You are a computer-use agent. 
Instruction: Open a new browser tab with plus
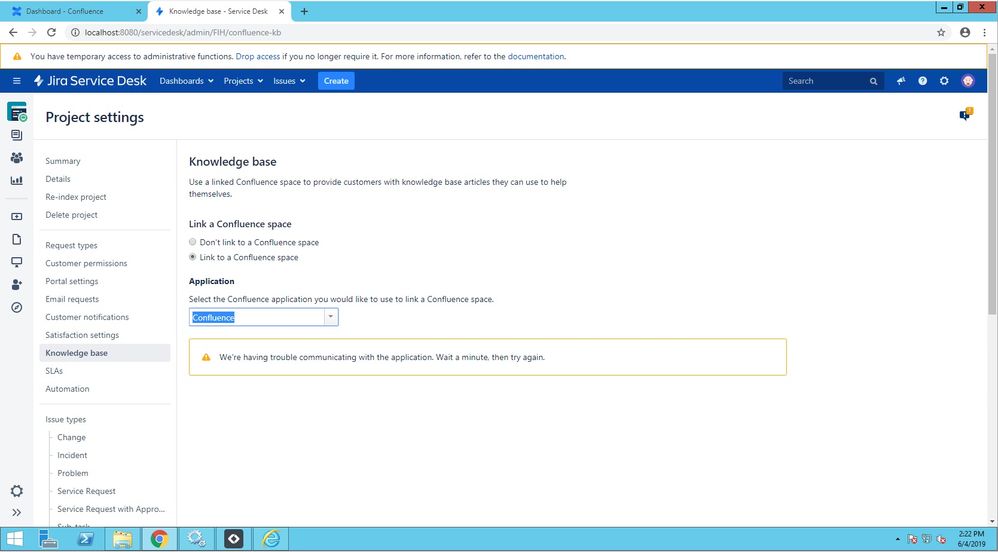(x=304, y=11)
